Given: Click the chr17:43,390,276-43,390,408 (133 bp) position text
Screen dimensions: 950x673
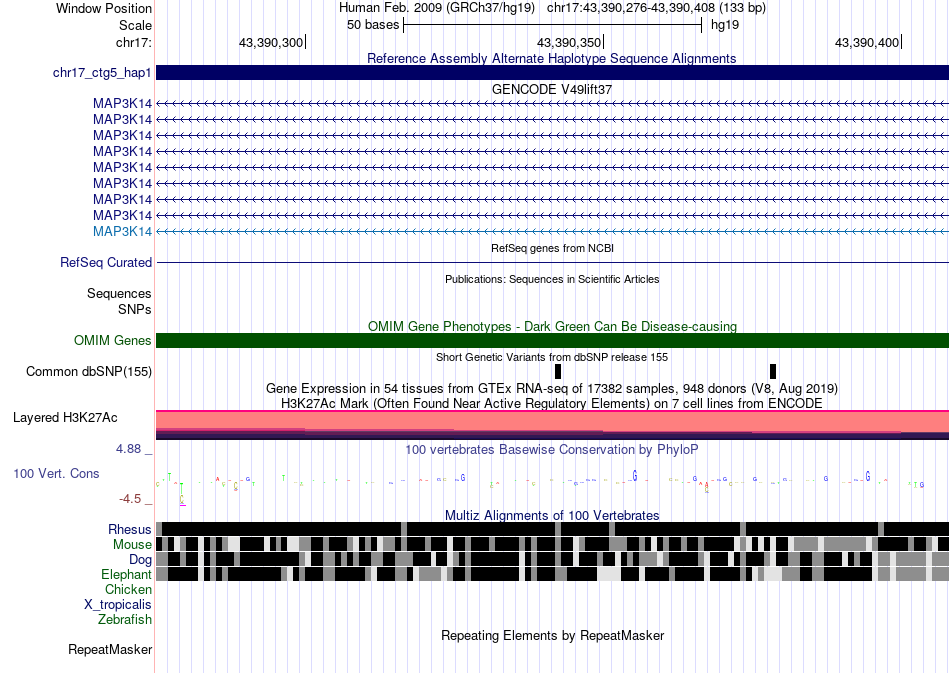Looking at the screenshot, I should (x=656, y=8).
